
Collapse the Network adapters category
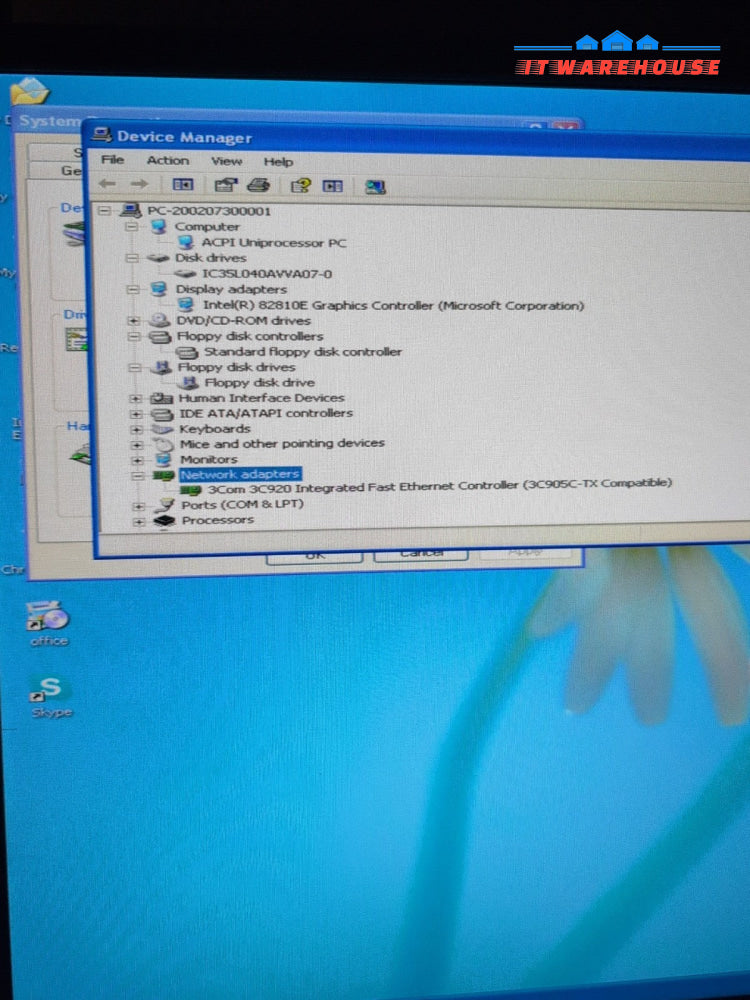click(x=138, y=476)
